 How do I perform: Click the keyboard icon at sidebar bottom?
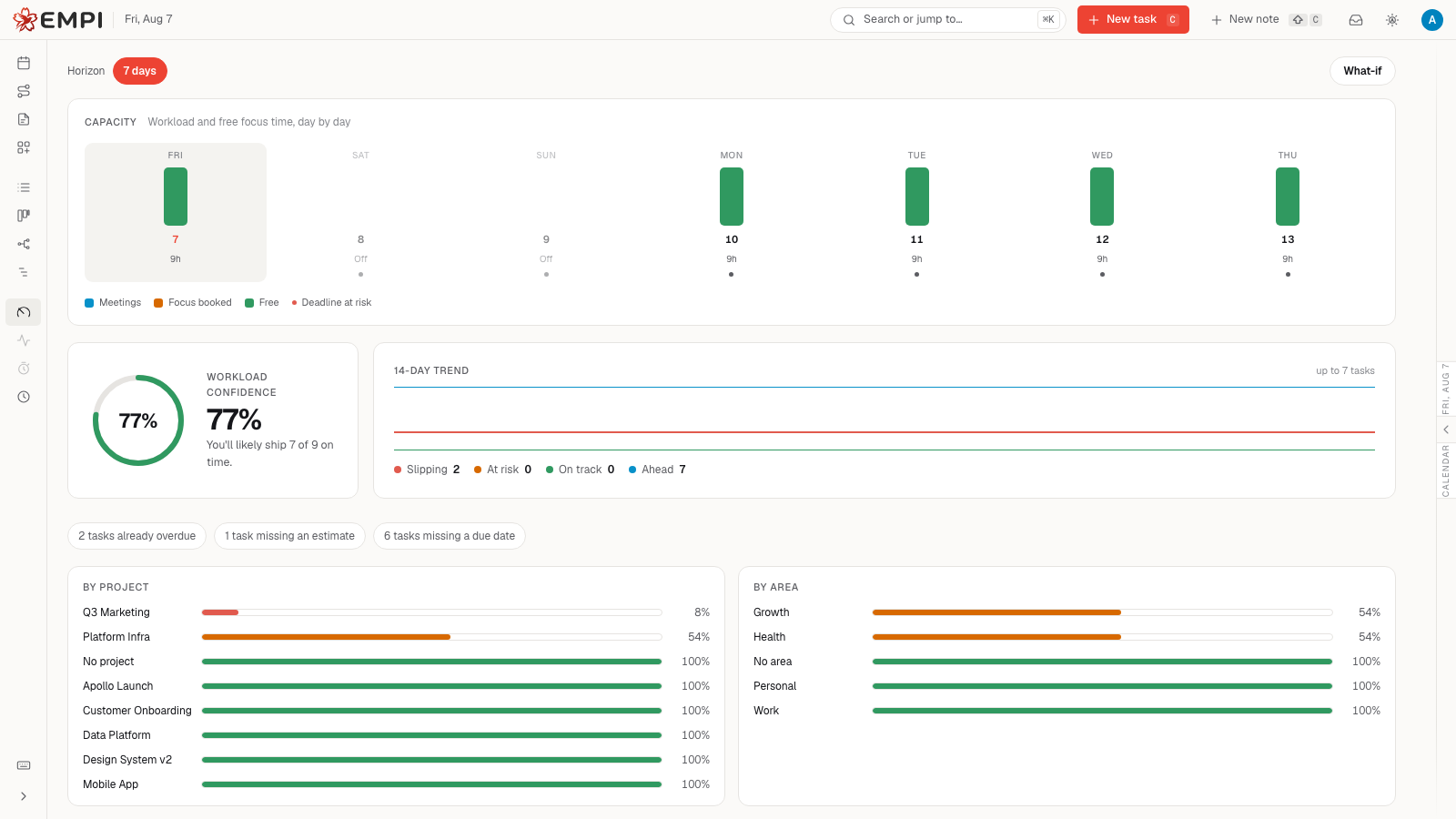point(24,765)
